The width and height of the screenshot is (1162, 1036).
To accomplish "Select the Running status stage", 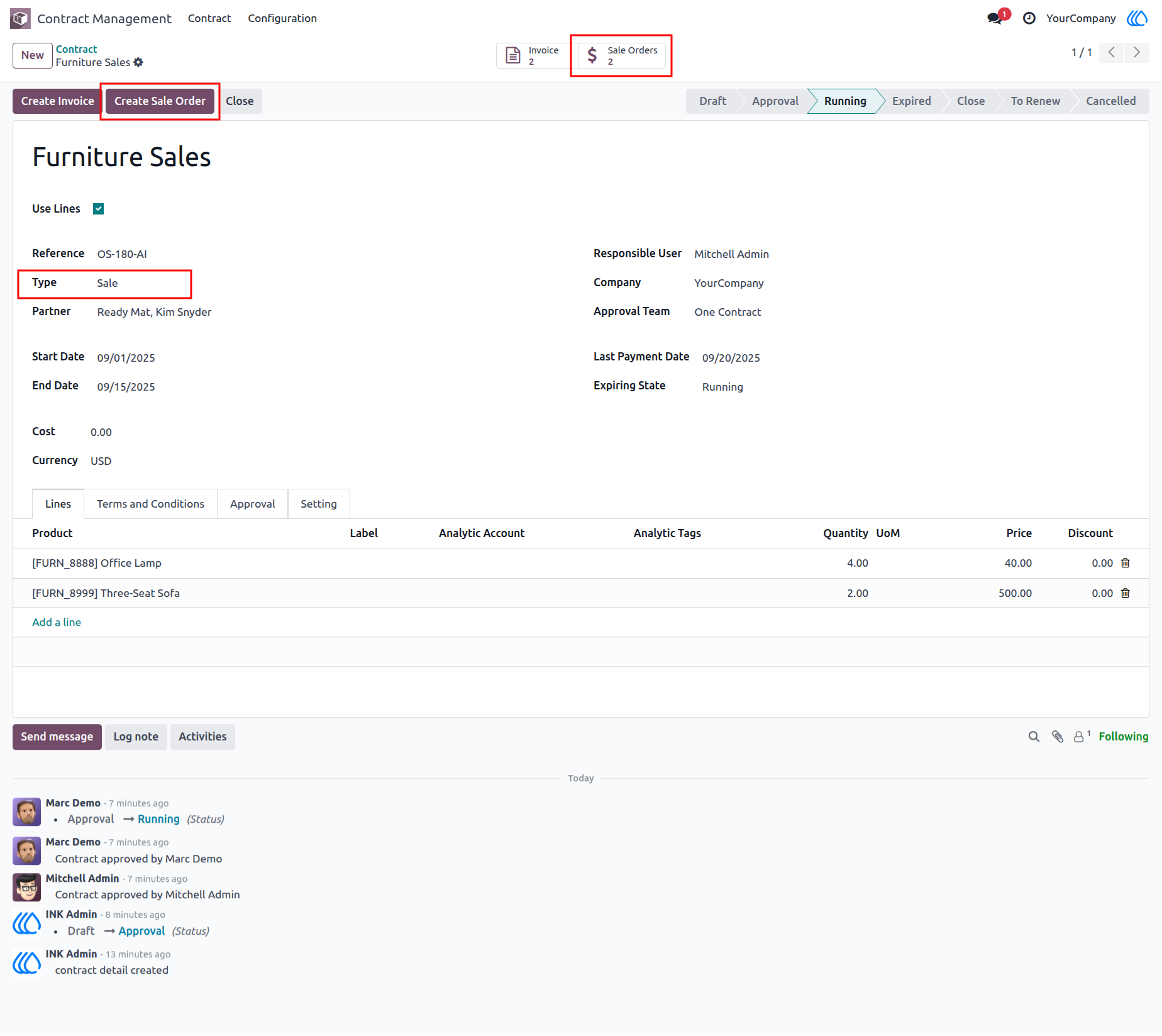I will pyautogui.click(x=844, y=101).
